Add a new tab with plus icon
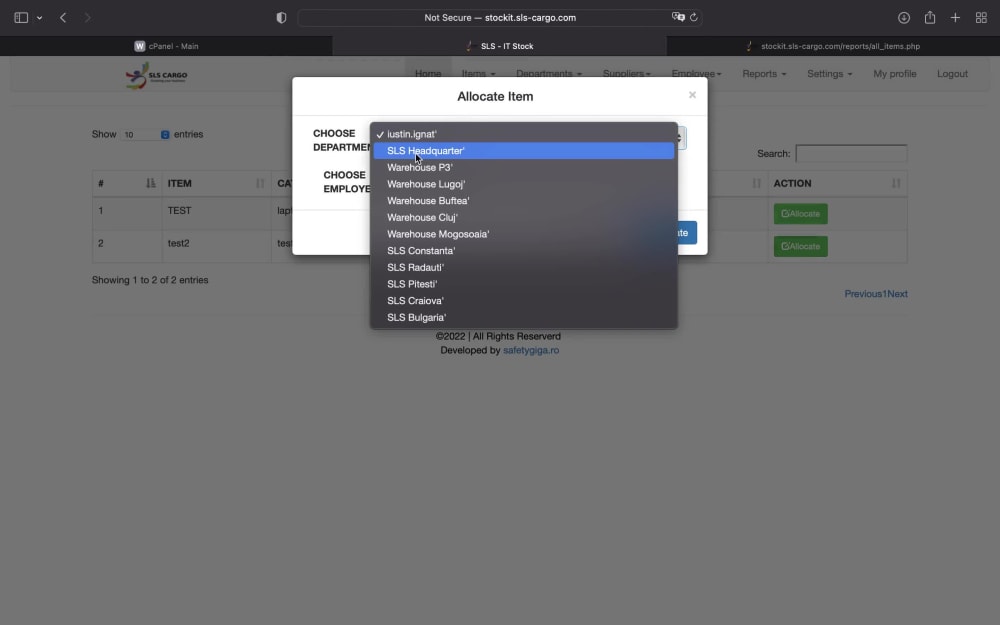Viewport: 1000px width, 625px height. click(955, 18)
